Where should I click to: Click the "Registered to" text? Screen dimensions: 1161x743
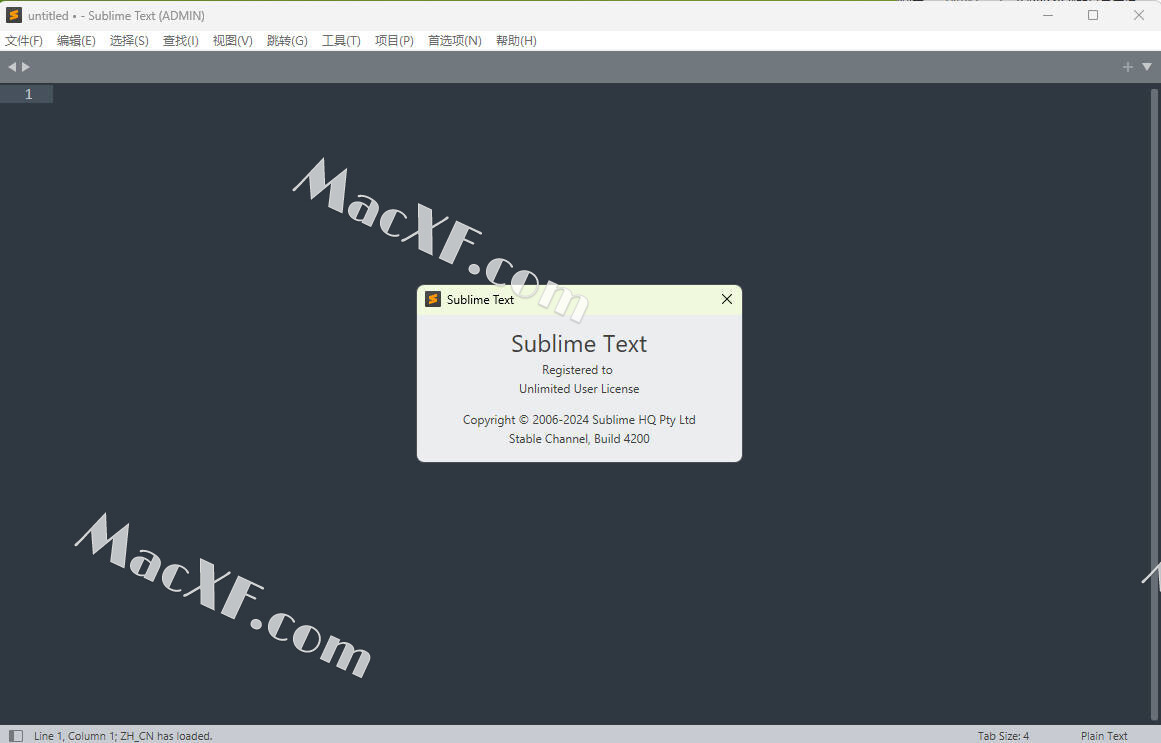click(578, 370)
